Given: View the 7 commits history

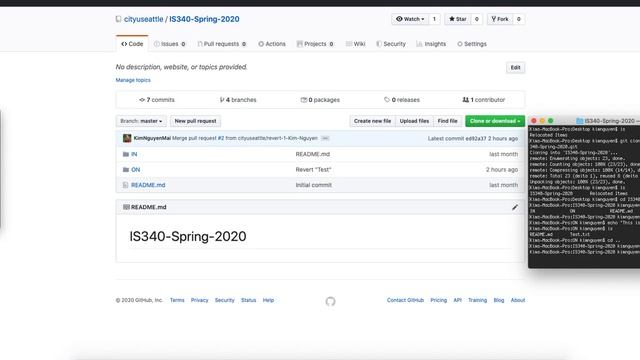Looking at the screenshot, I should 157,100.
